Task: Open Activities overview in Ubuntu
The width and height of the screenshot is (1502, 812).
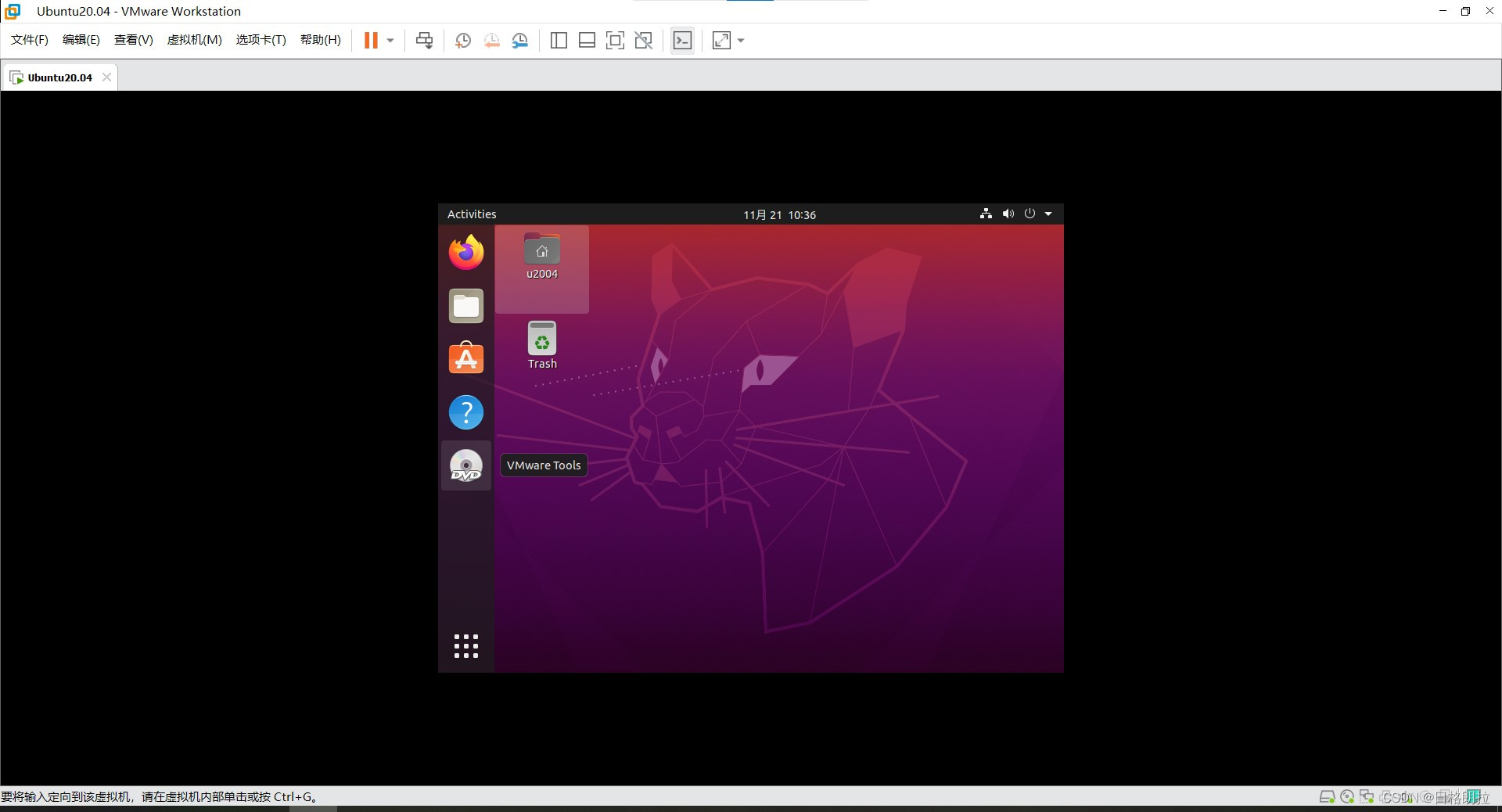Action: 472,214
